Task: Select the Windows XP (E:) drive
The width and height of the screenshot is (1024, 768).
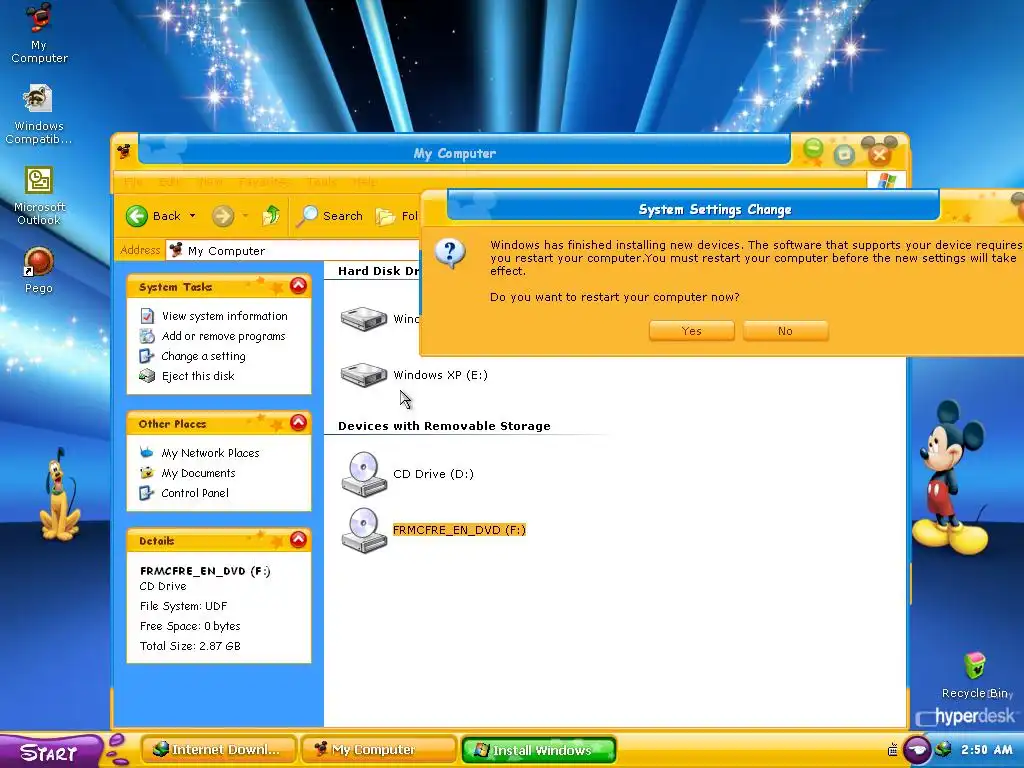Action: click(x=414, y=375)
